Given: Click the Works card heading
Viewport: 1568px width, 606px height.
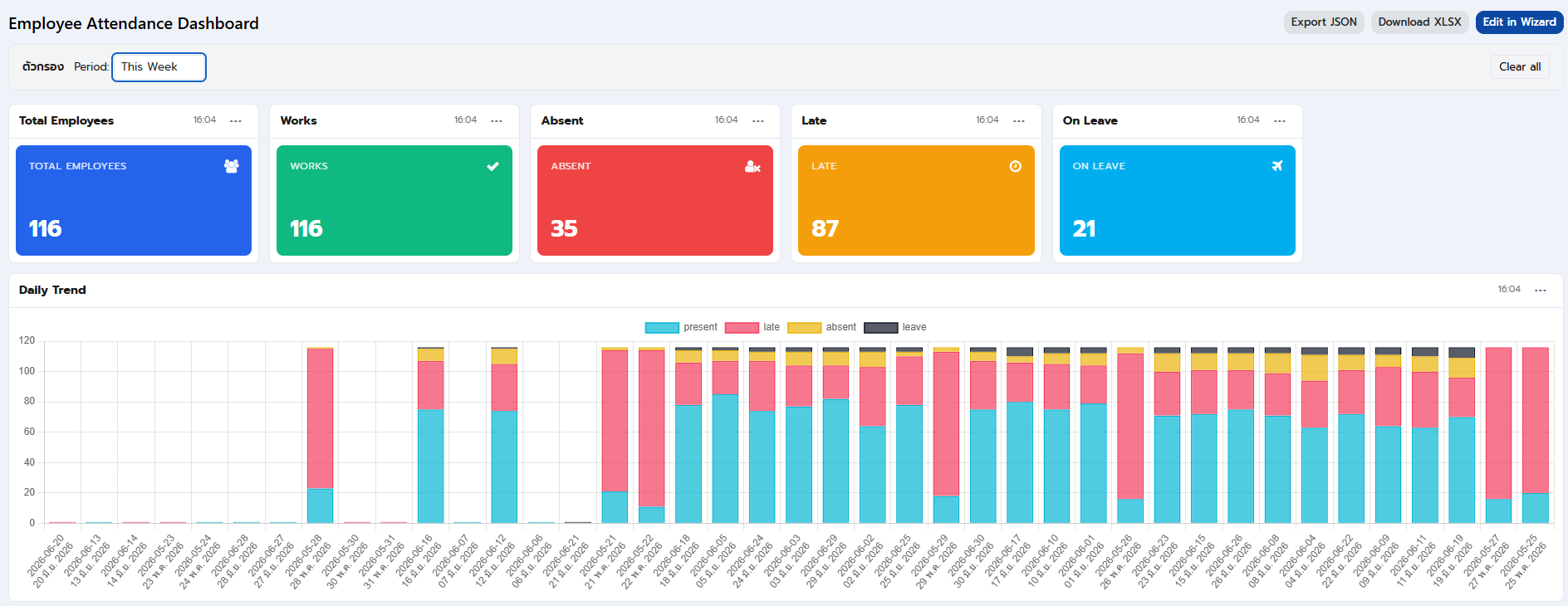Looking at the screenshot, I should click(298, 120).
